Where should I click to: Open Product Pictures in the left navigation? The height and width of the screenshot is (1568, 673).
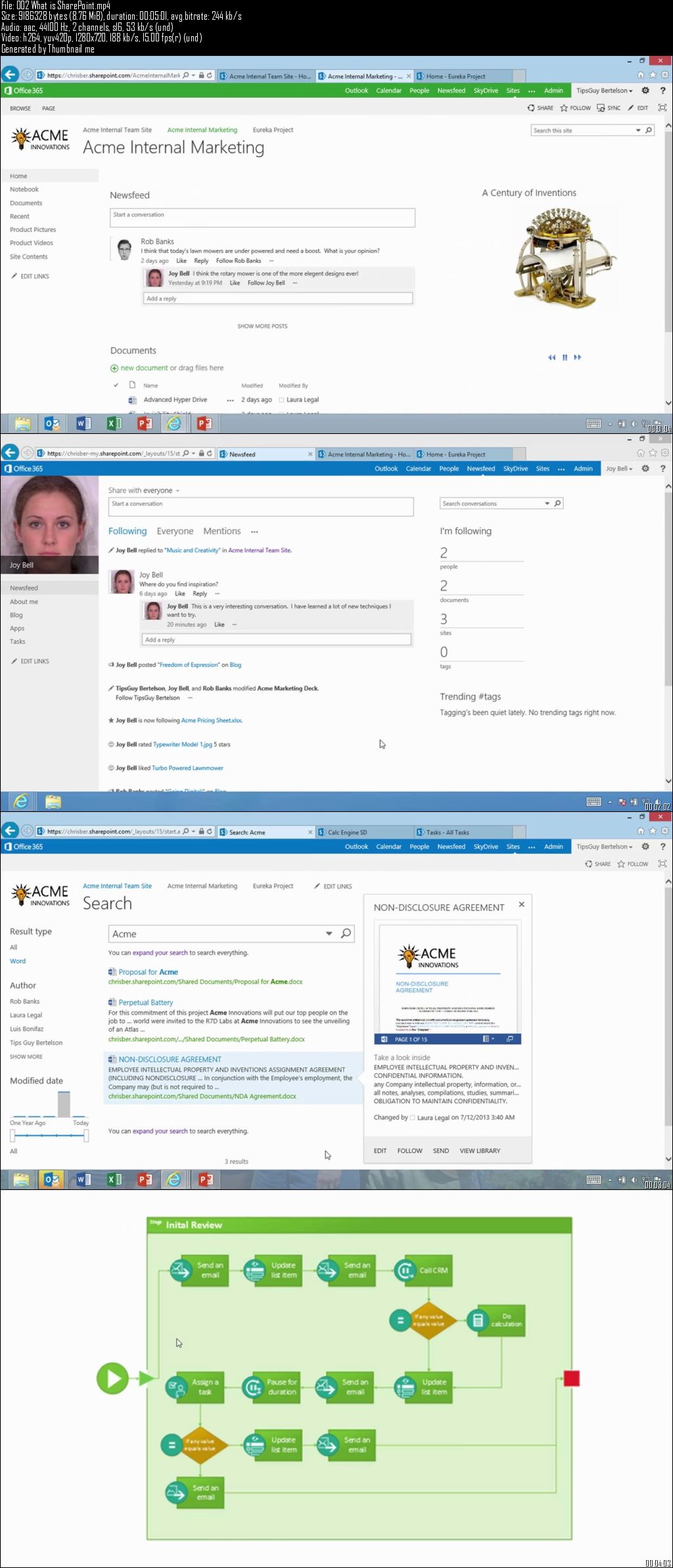(33, 229)
